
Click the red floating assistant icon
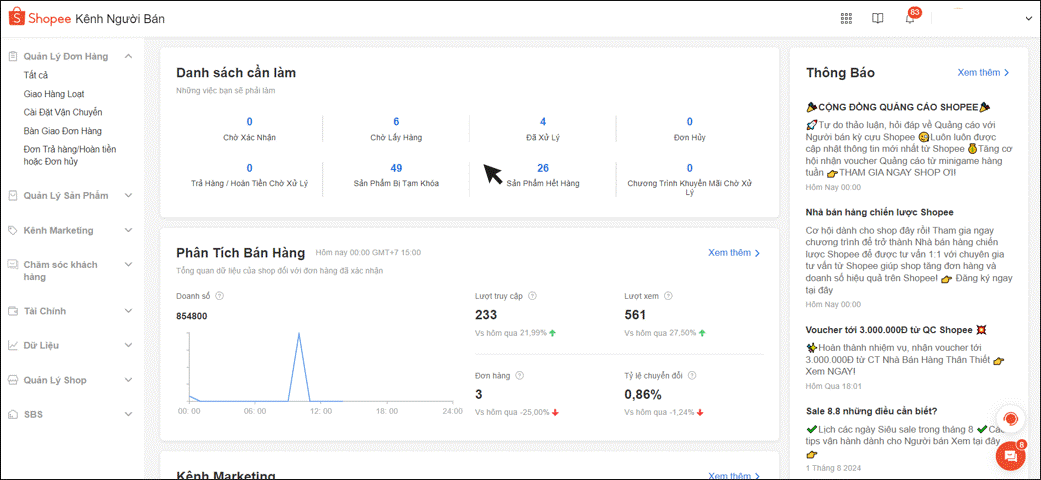pos(1010,418)
